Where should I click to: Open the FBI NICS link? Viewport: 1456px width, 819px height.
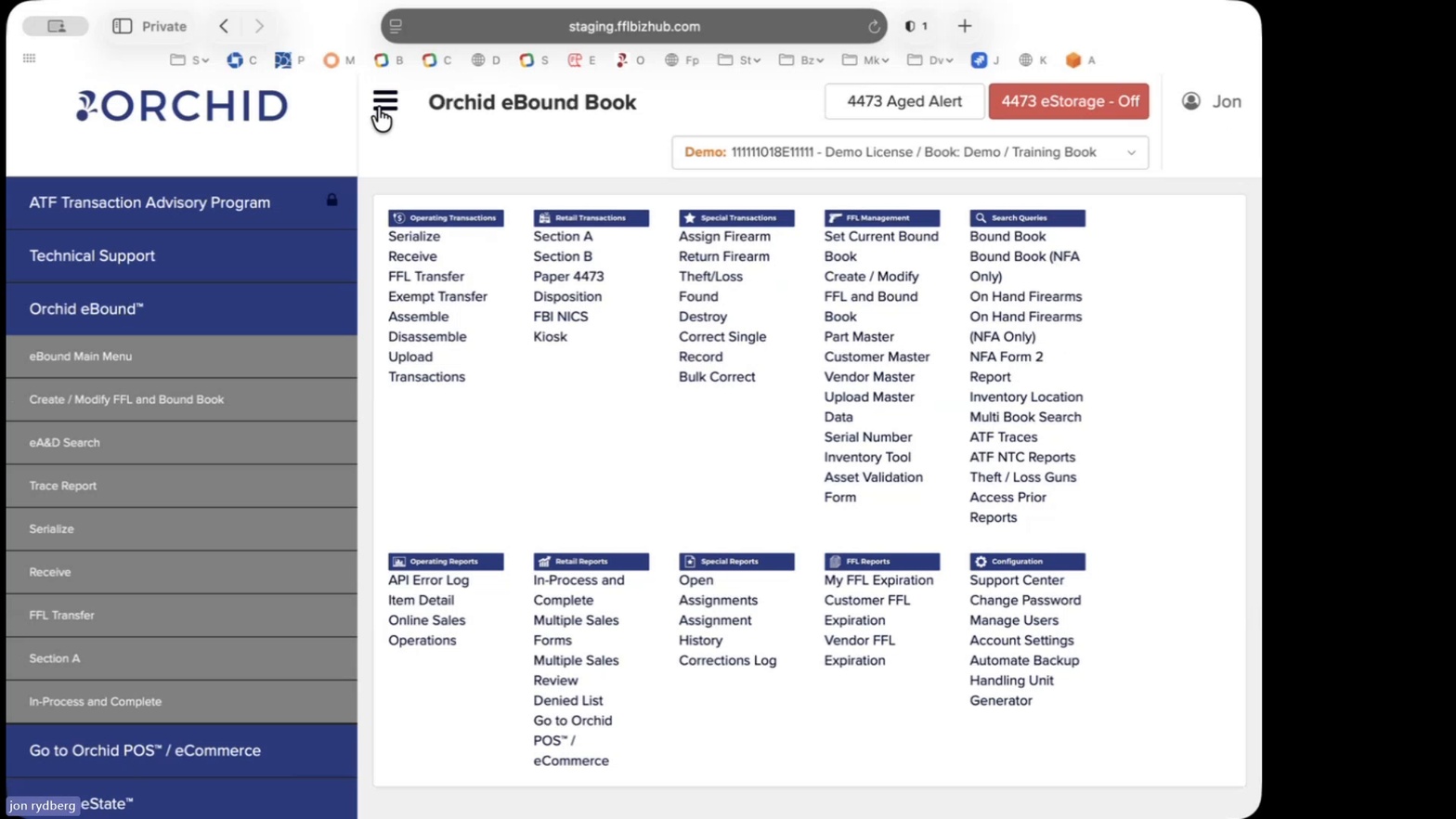point(561,317)
